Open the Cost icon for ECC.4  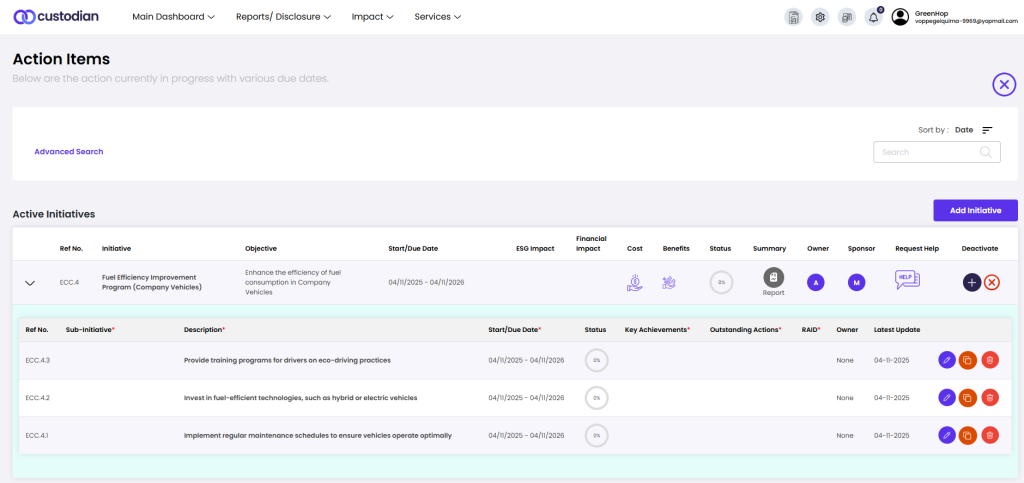(635, 283)
